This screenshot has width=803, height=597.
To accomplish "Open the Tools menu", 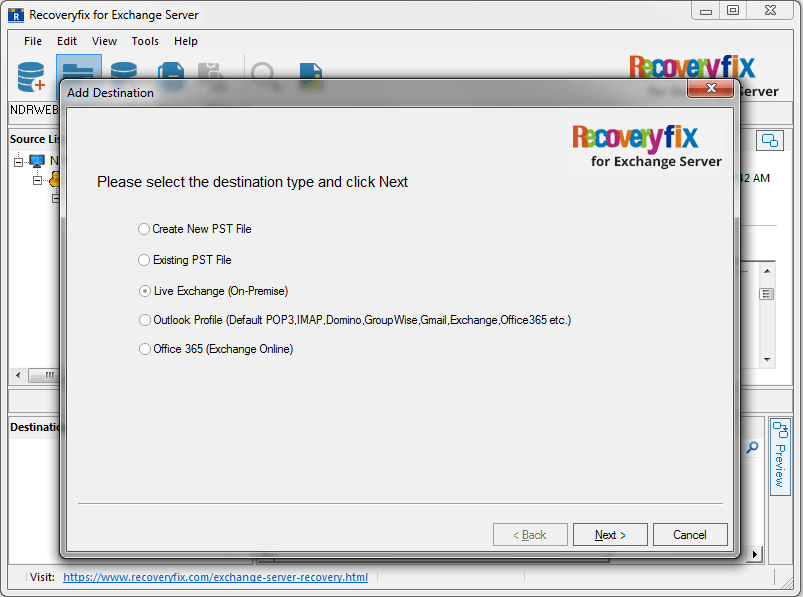I will 145,41.
